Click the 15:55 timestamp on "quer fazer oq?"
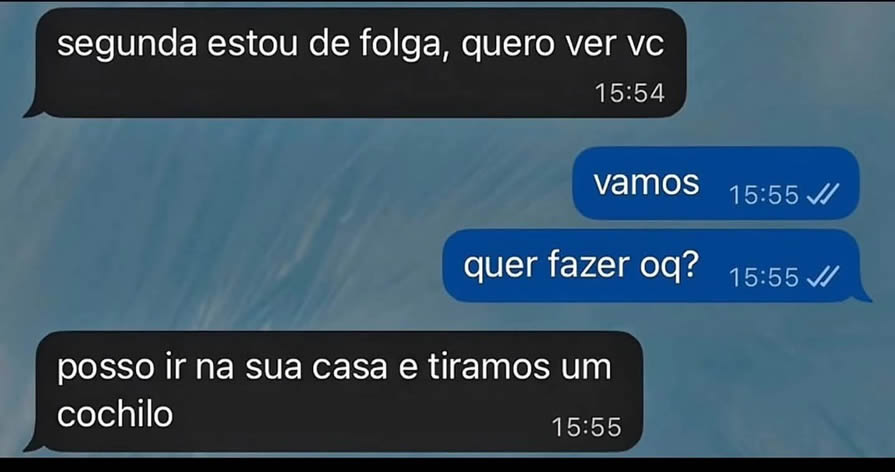 coord(764,277)
